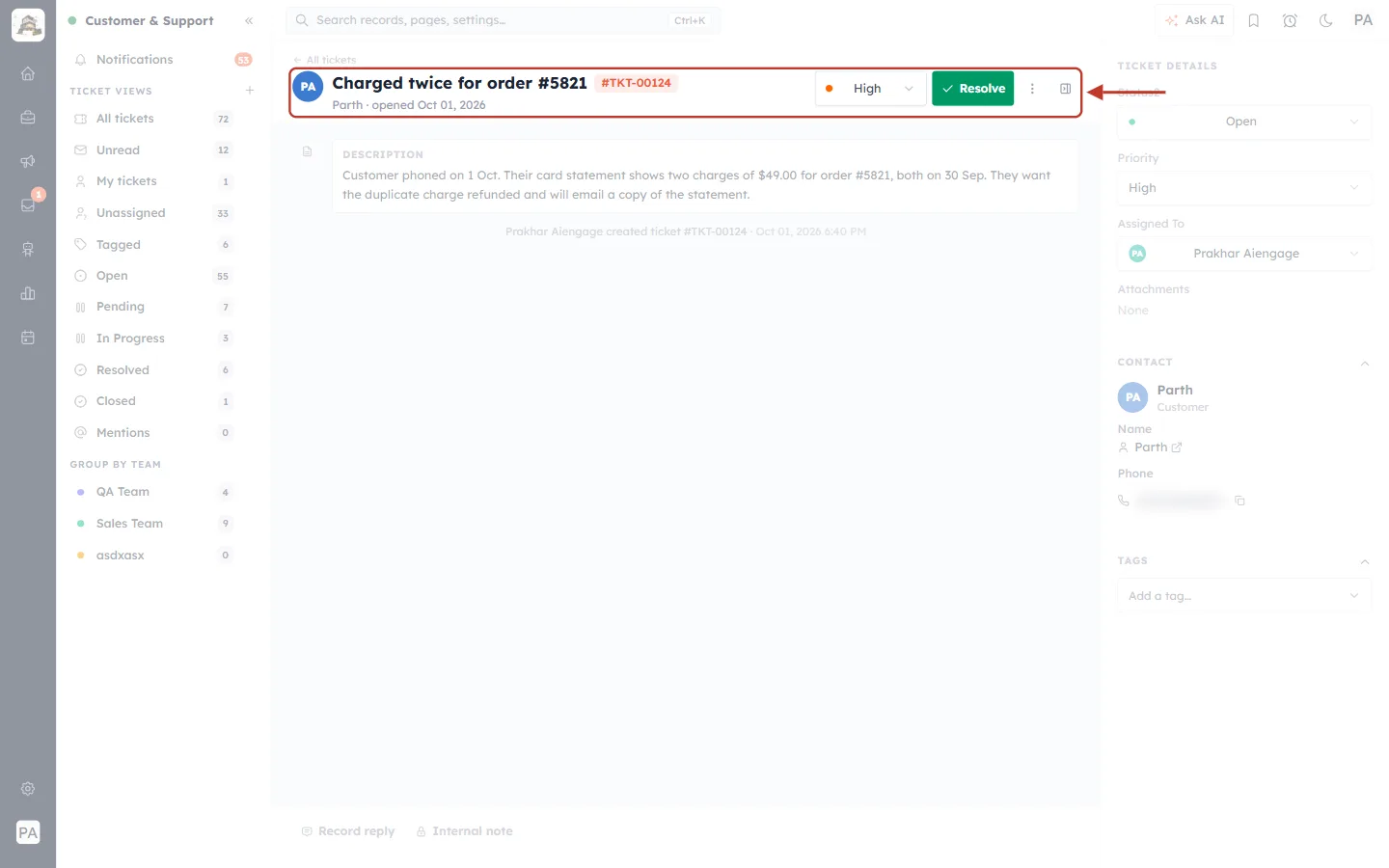The image size is (1389, 868).
Task: Select the Unassigned tickets view
Action: pos(153,213)
